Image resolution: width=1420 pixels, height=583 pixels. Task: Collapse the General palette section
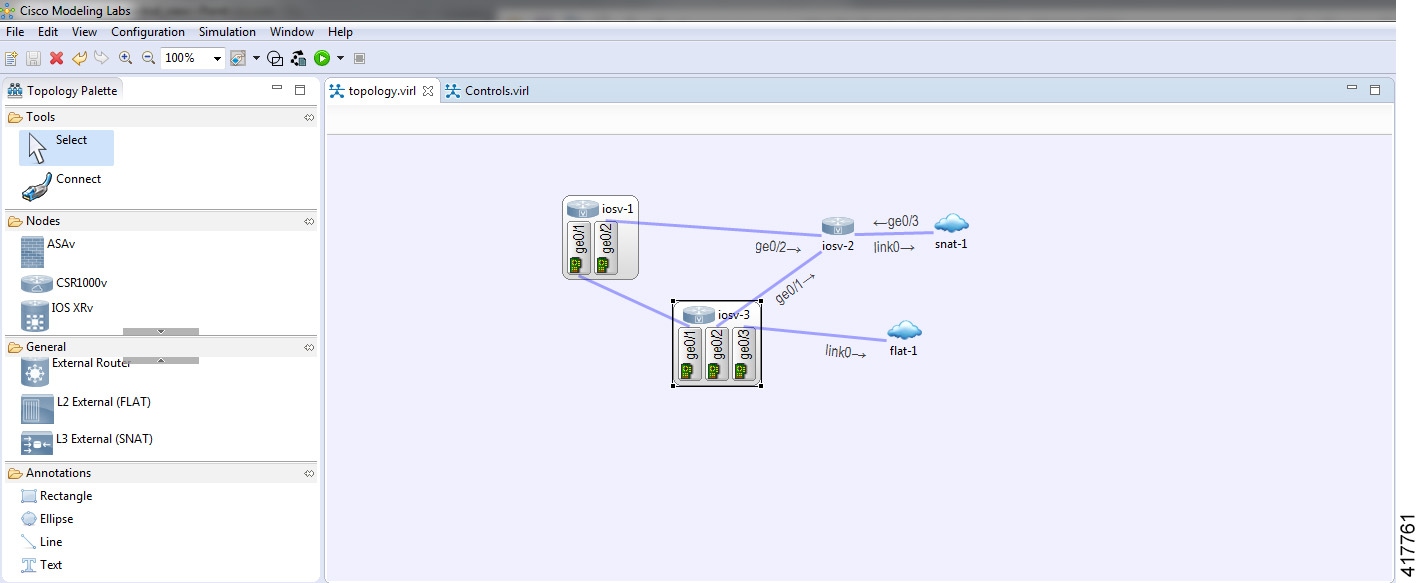click(x=160, y=347)
